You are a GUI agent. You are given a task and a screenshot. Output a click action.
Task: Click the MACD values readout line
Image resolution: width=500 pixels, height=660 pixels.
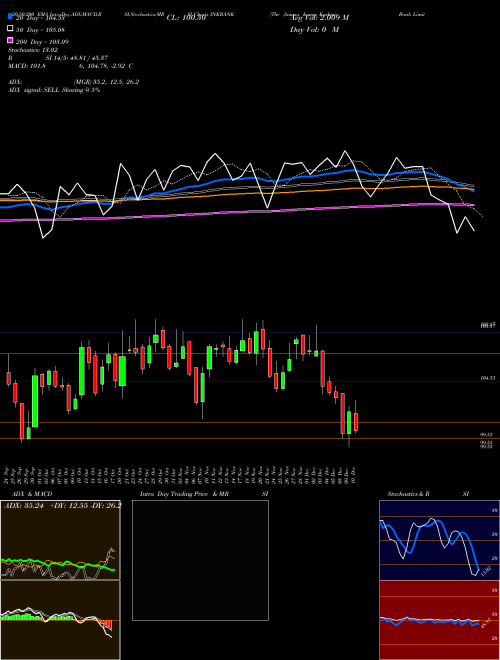click(71, 66)
